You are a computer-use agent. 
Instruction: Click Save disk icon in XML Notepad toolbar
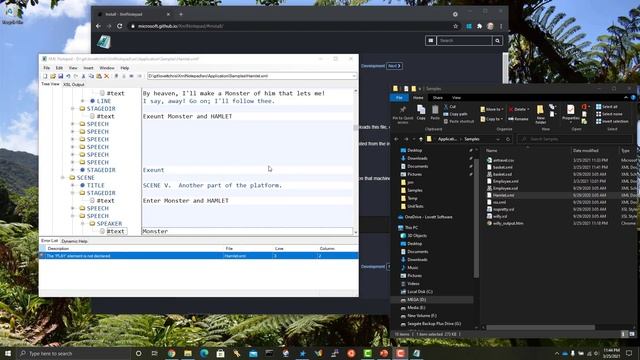pyautogui.click(x=60, y=76)
